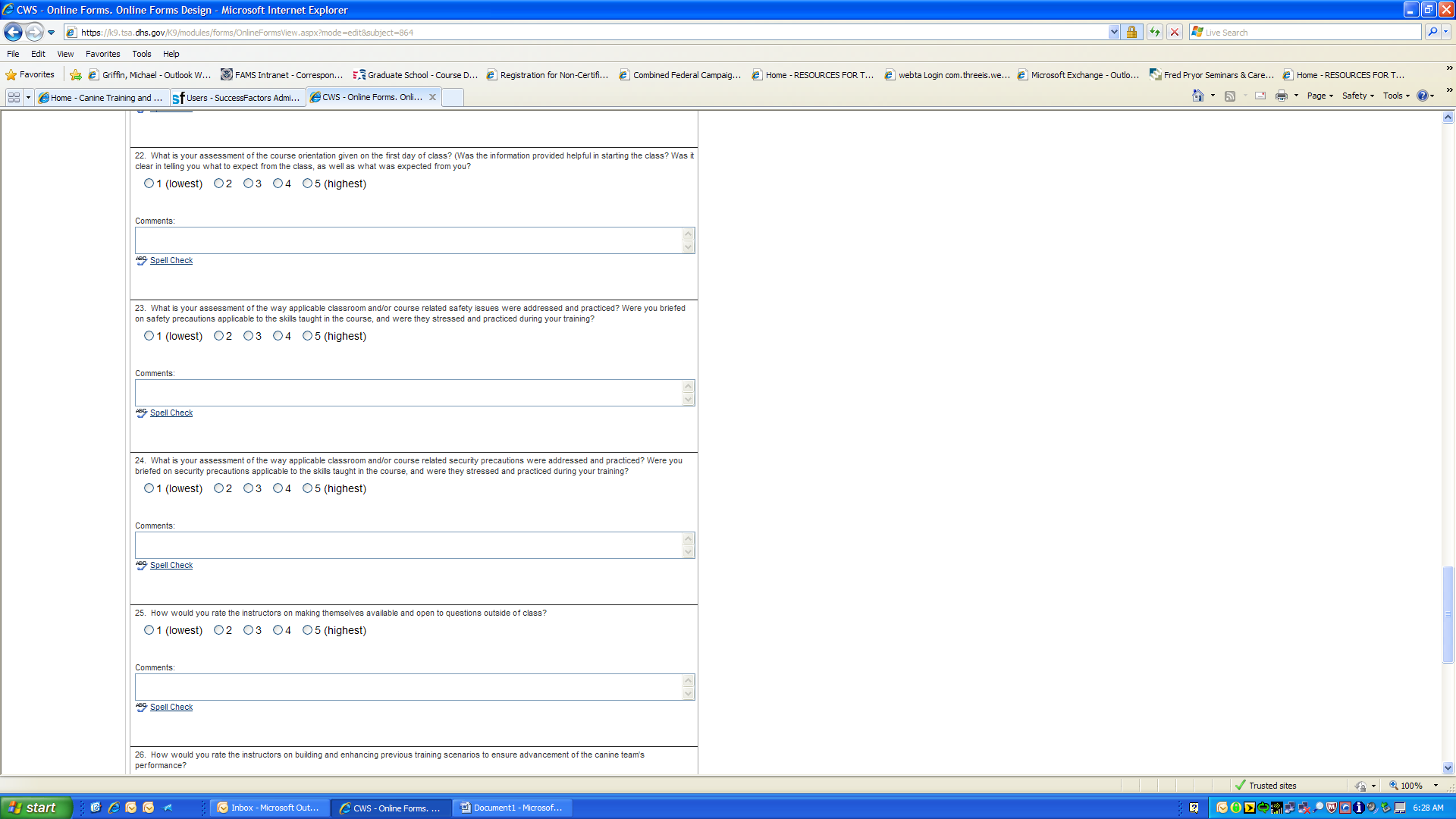Expand the address bar history dropdown

point(1113,32)
